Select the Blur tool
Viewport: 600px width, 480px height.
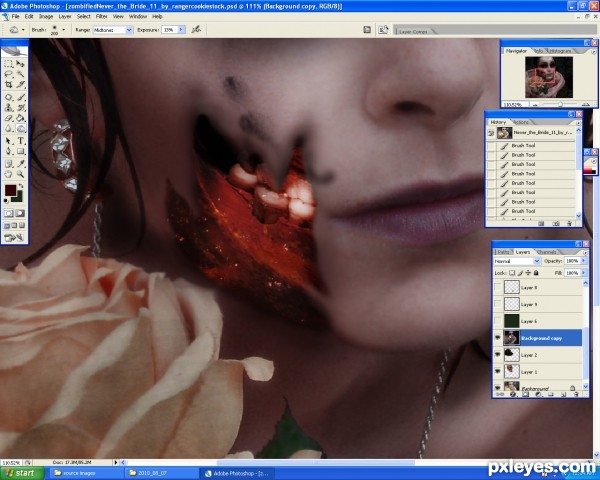point(8,129)
